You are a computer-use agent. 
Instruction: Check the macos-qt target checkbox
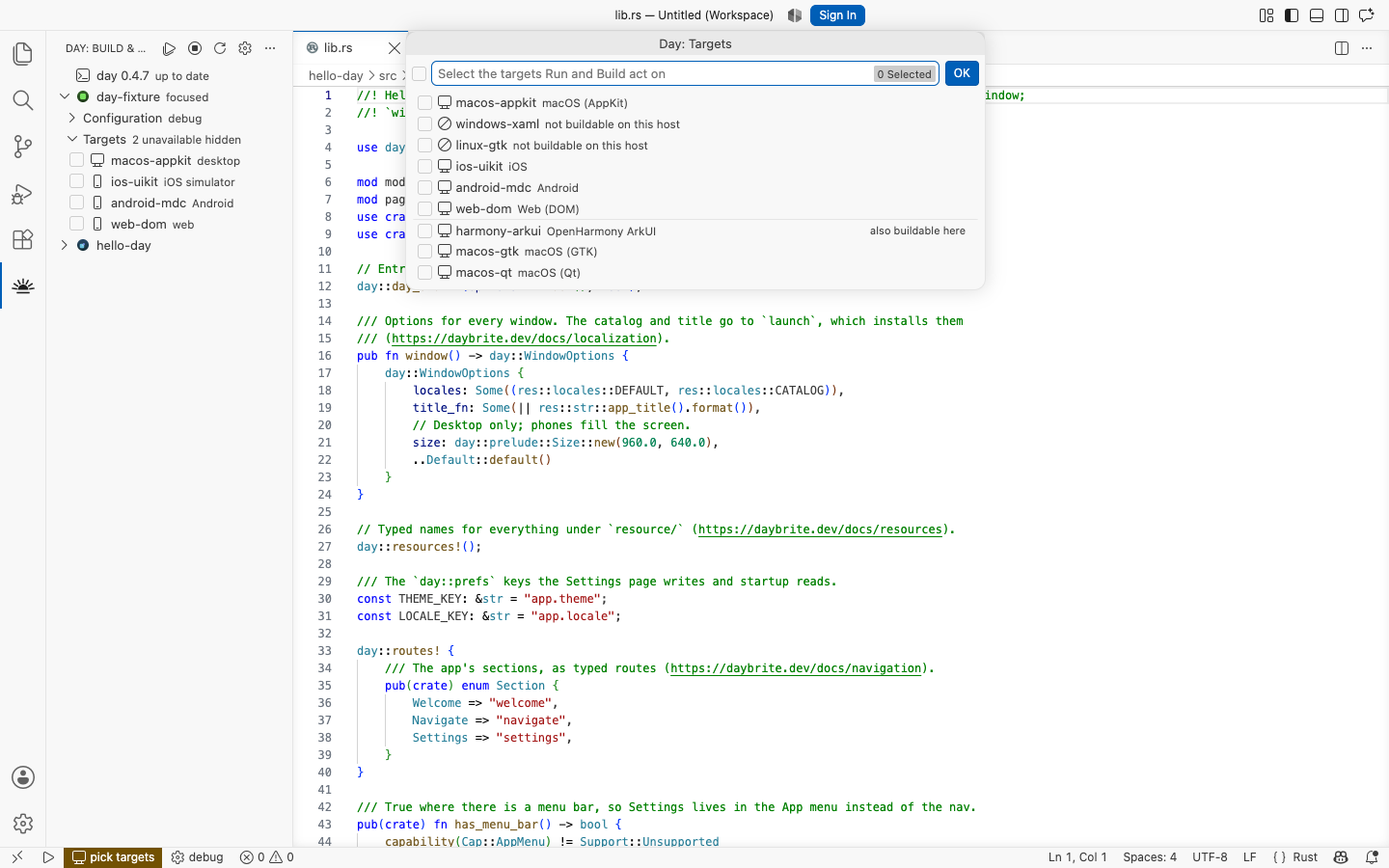coord(424,273)
